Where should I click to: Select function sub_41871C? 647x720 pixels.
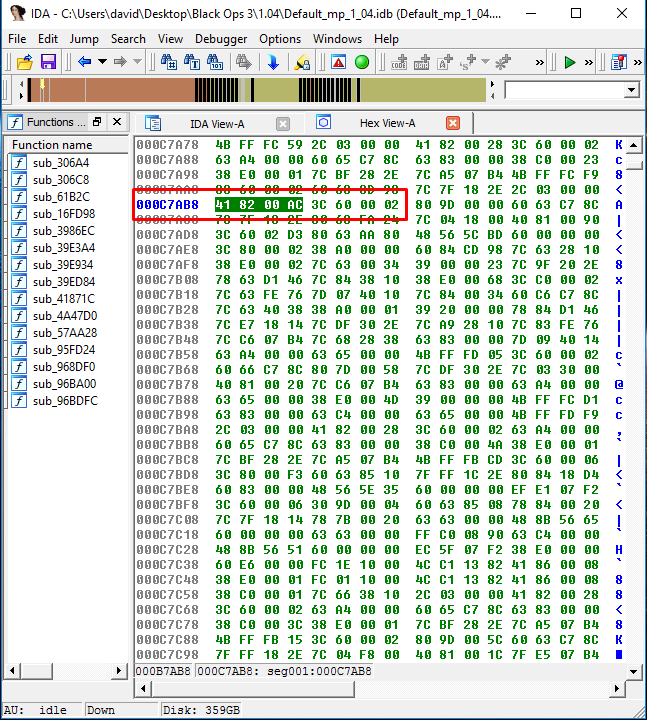coord(64,298)
